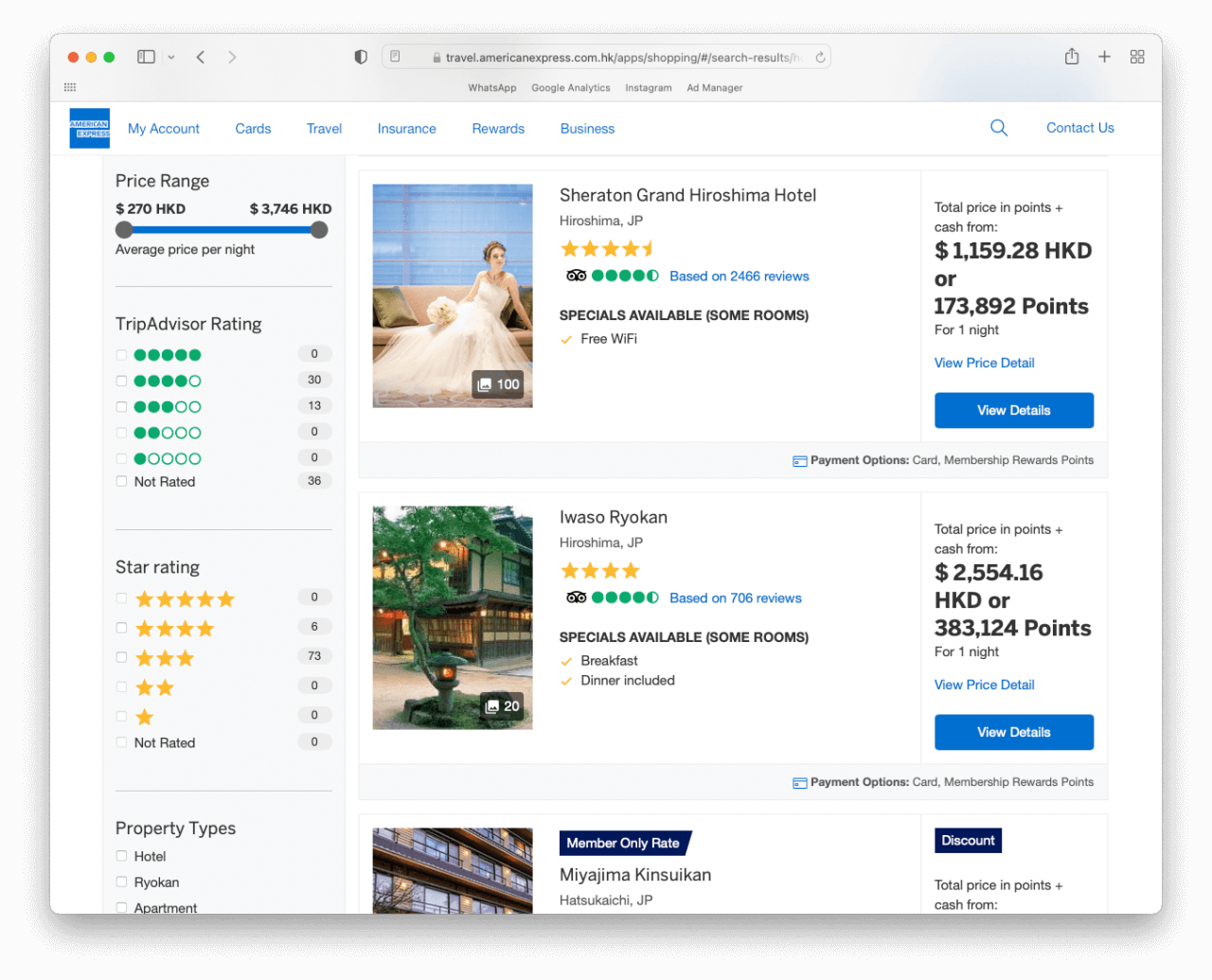Screen dimensions: 1212x980
Task: Check the Ryokan property type
Action: coord(121,882)
